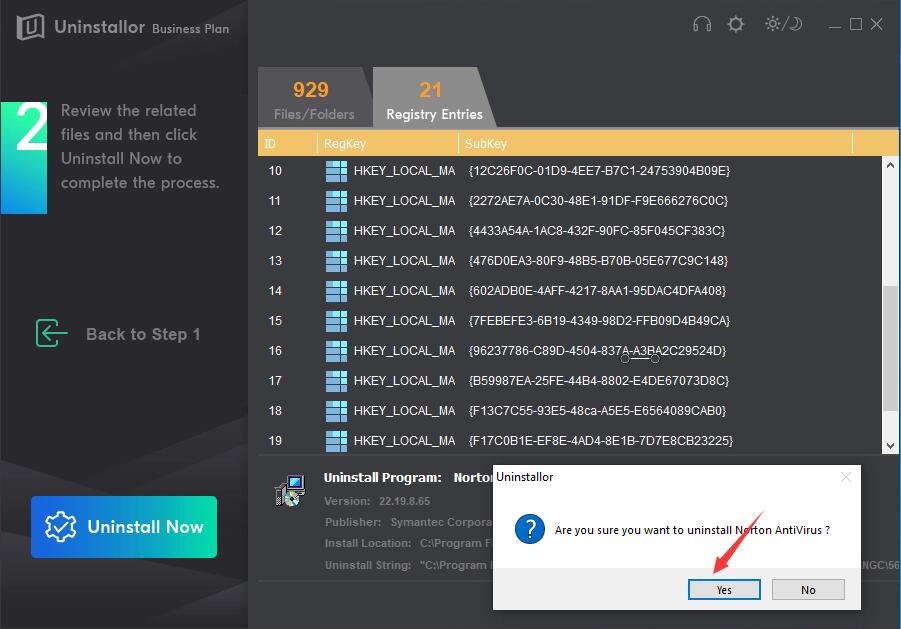Click the registry icon in row 18
This screenshot has width=901, height=629.
(336, 411)
